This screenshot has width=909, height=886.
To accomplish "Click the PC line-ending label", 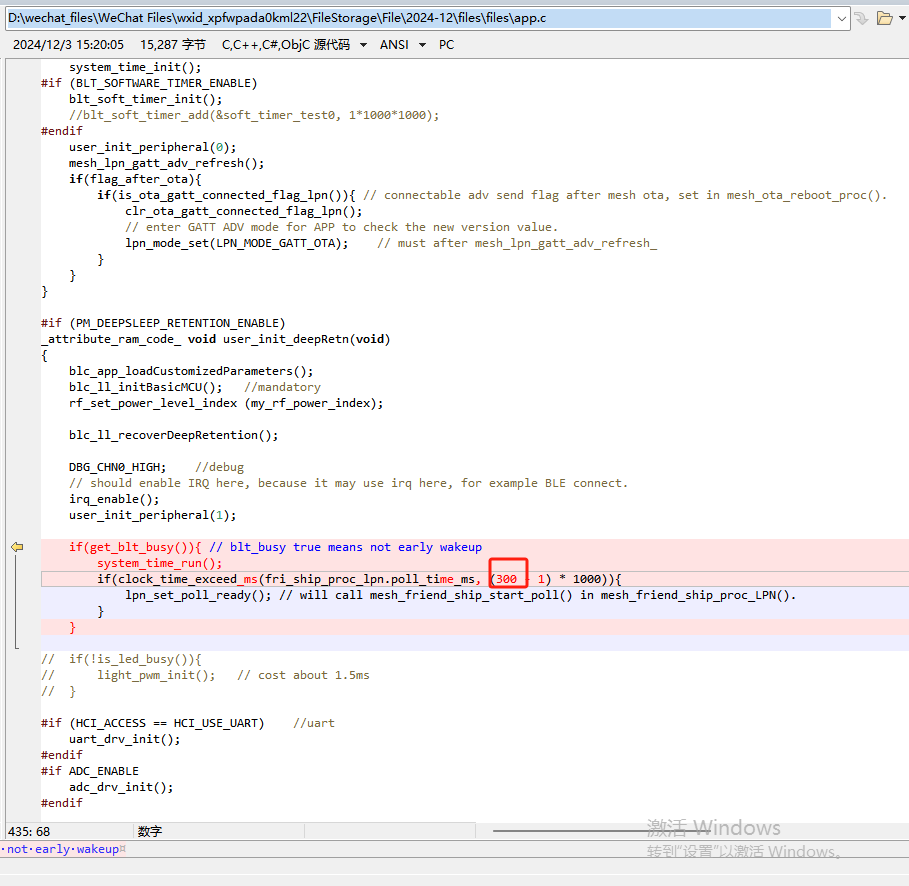I will click(x=446, y=45).
